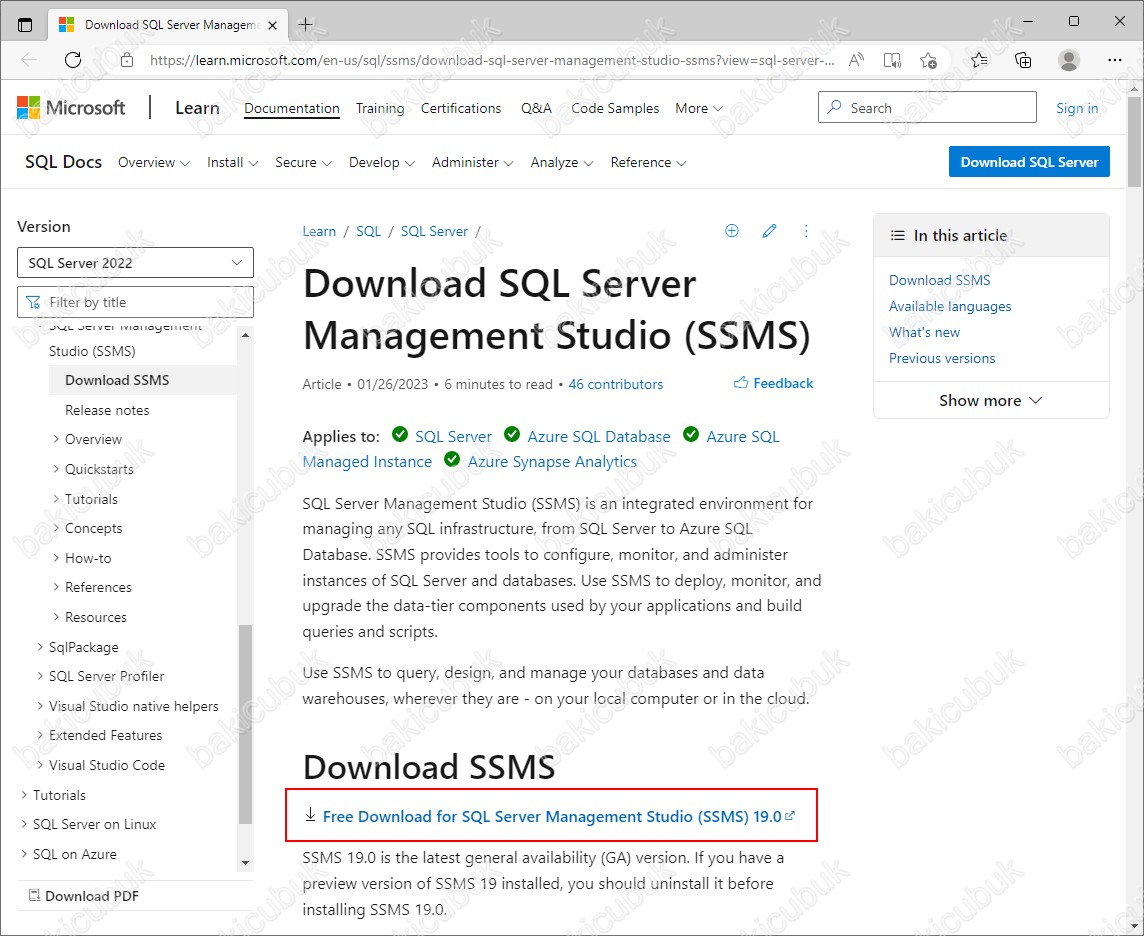The width and height of the screenshot is (1144, 936).
Task: Open the Collections icon in toolbar
Action: click(1024, 60)
